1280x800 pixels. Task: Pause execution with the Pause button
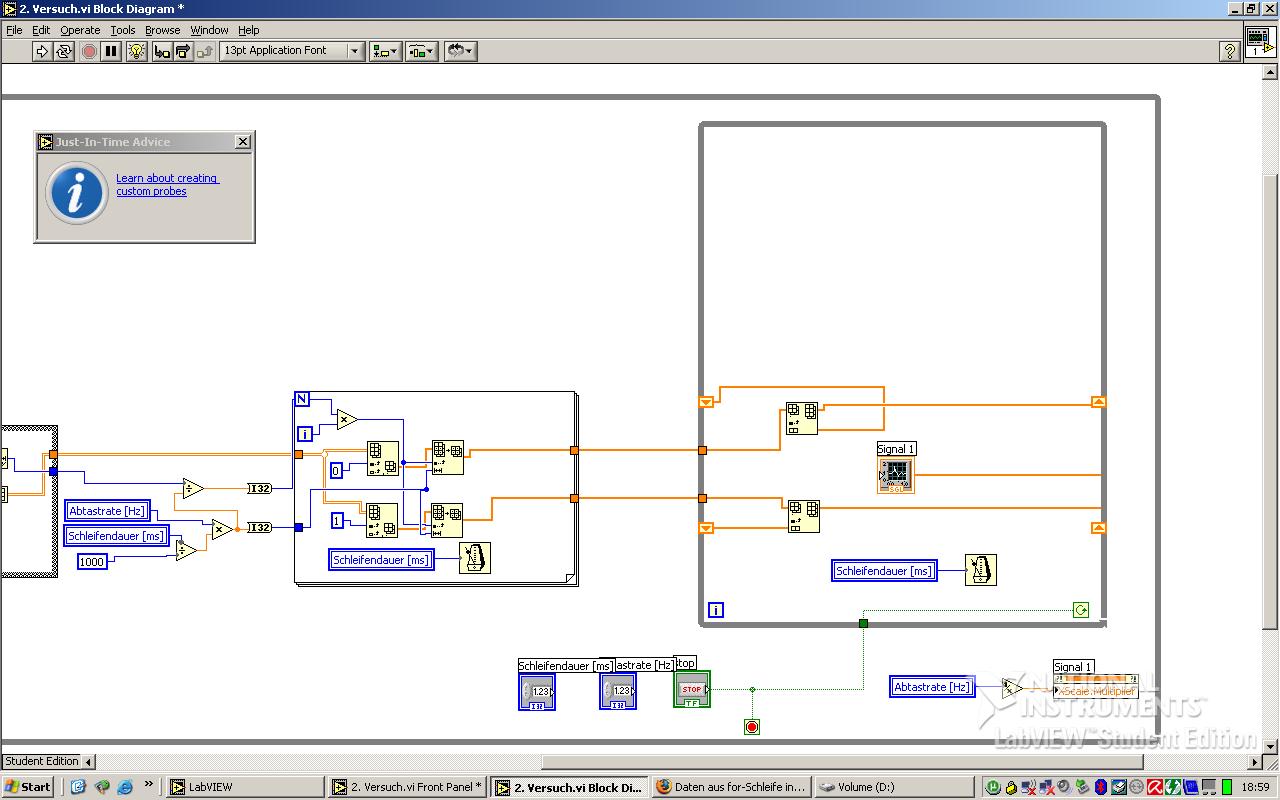click(111, 51)
